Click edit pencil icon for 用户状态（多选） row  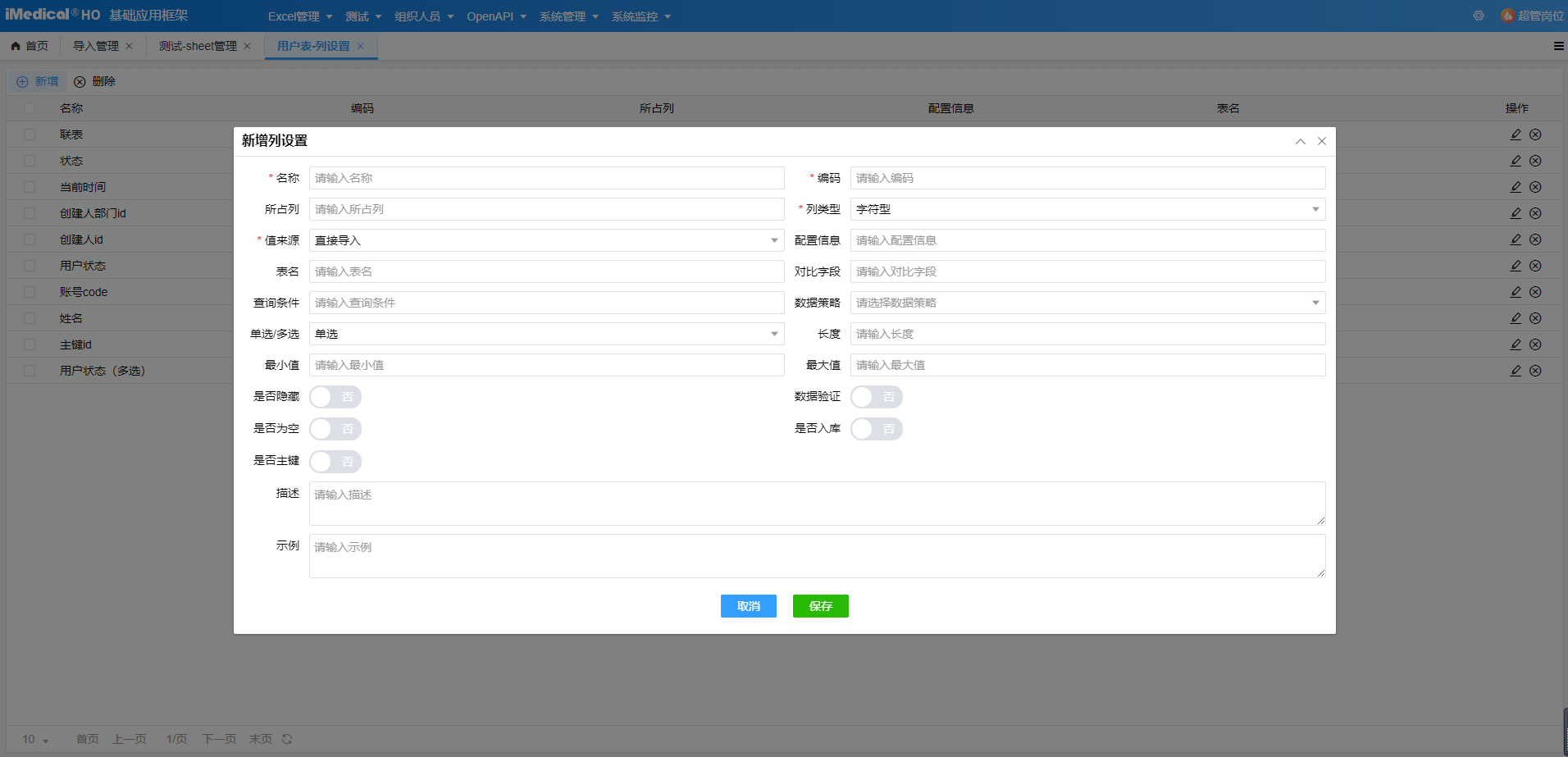pos(1516,371)
